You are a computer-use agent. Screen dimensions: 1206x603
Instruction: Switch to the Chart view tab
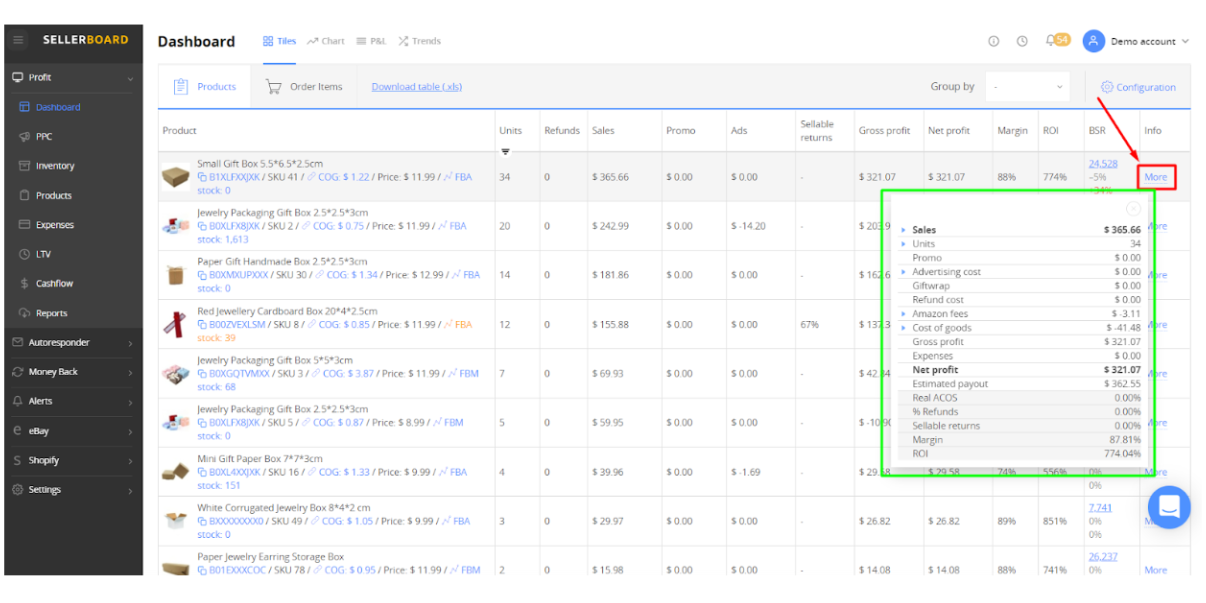point(325,41)
